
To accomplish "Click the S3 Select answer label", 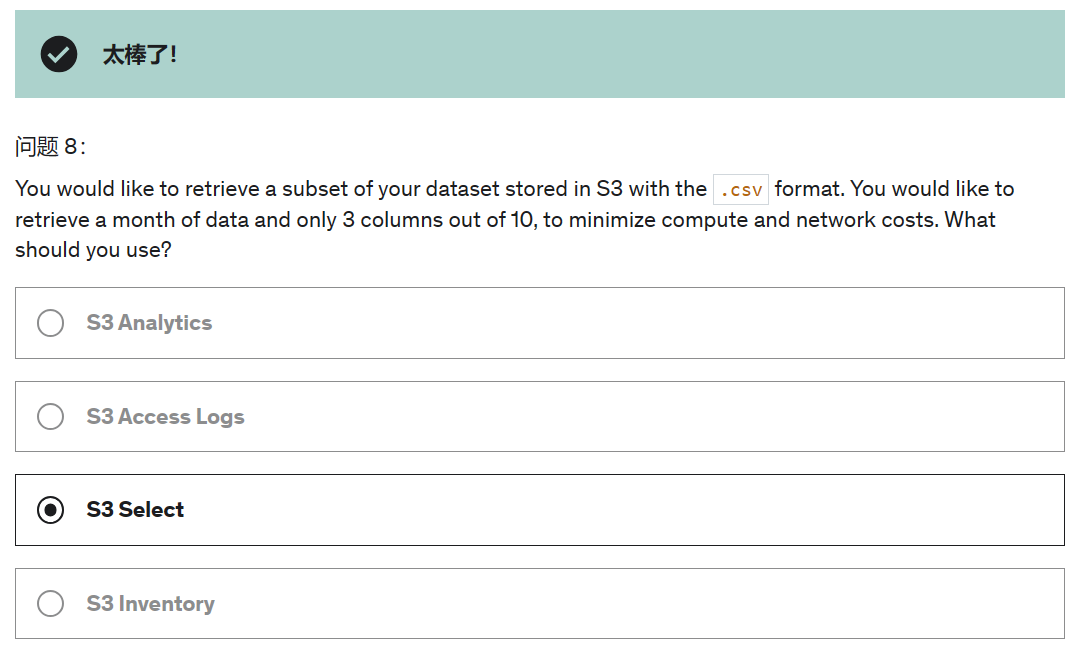I will tap(135, 510).
